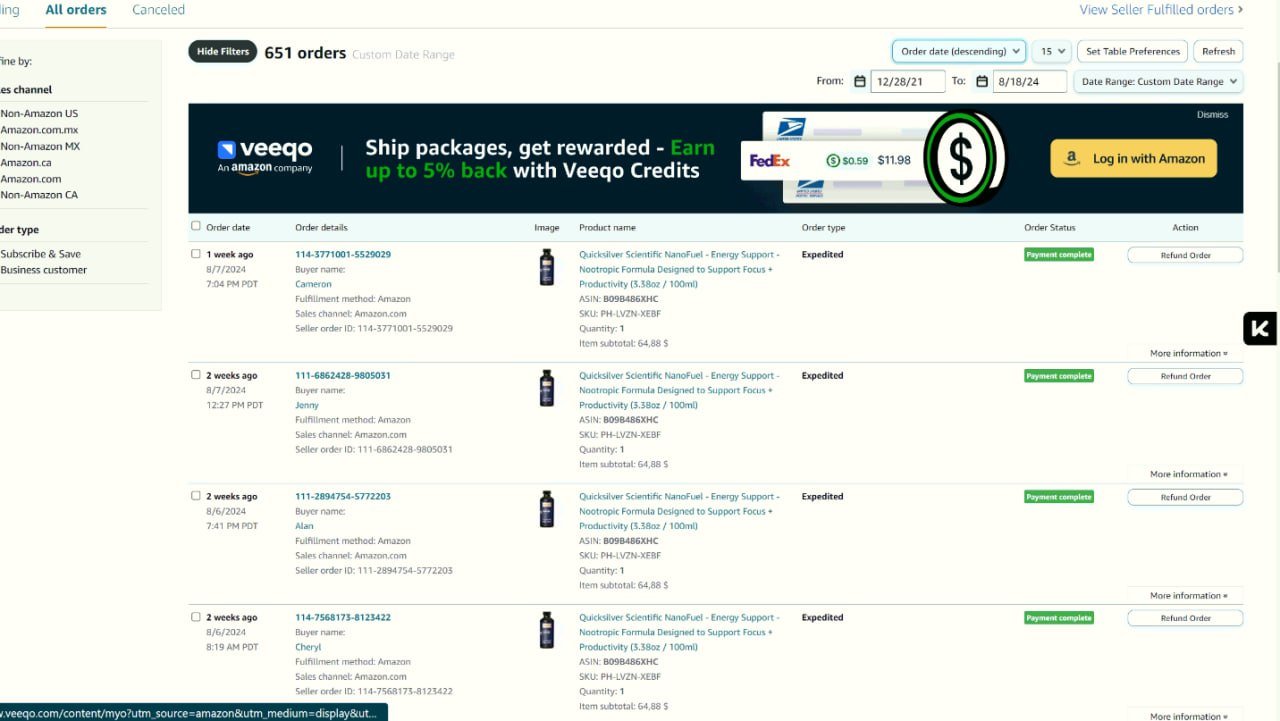
Task: Open order link 114-7568173-8123422
Action: point(343,618)
